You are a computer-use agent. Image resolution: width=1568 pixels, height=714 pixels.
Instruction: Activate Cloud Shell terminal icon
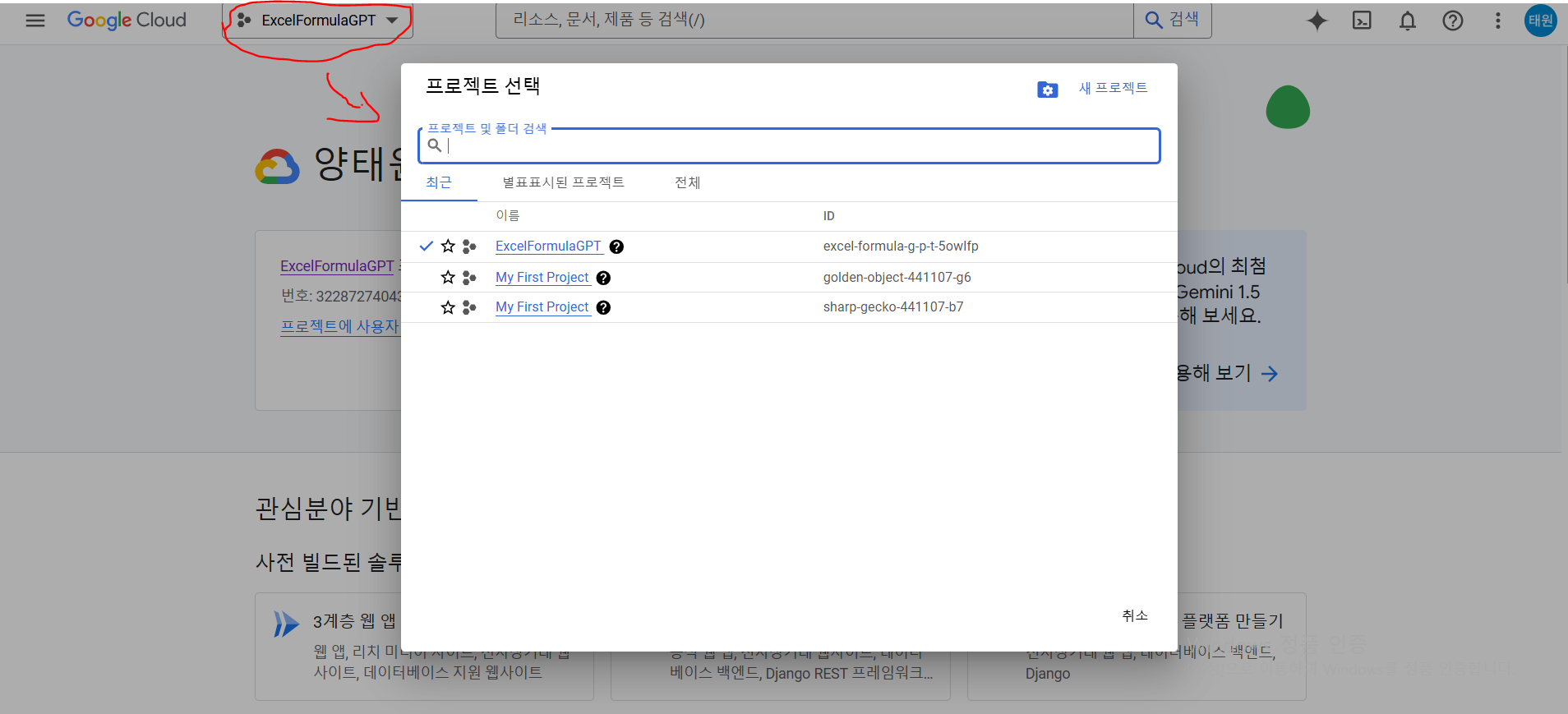[x=1363, y=21]
